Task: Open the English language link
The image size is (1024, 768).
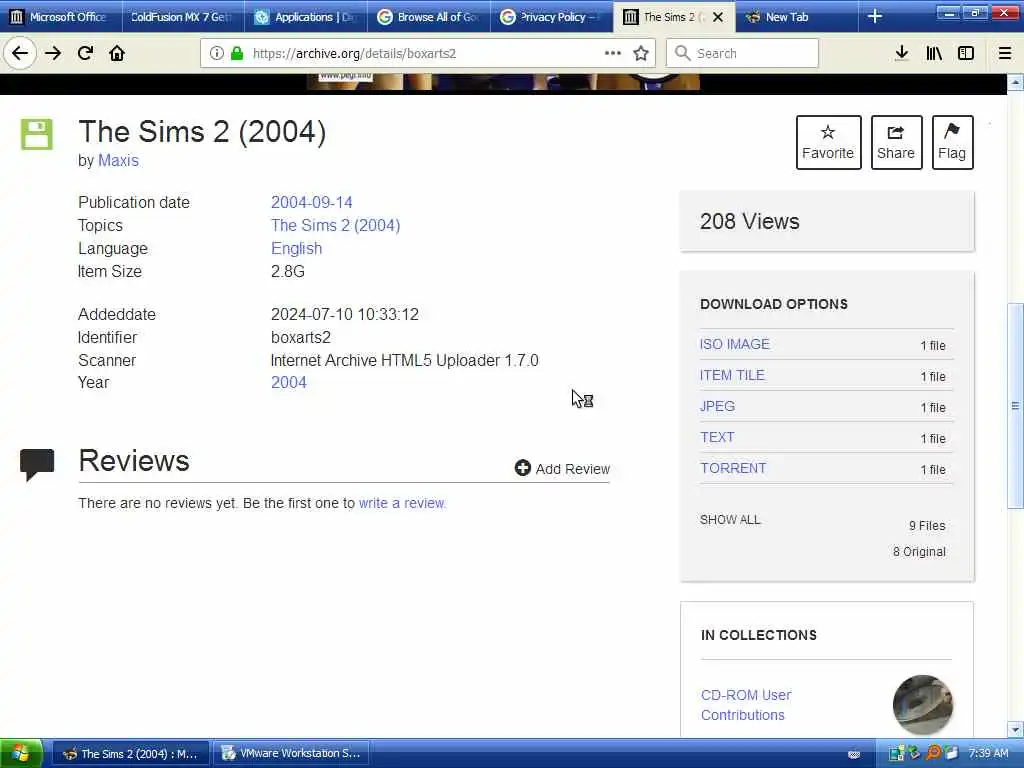Action: 296,249
